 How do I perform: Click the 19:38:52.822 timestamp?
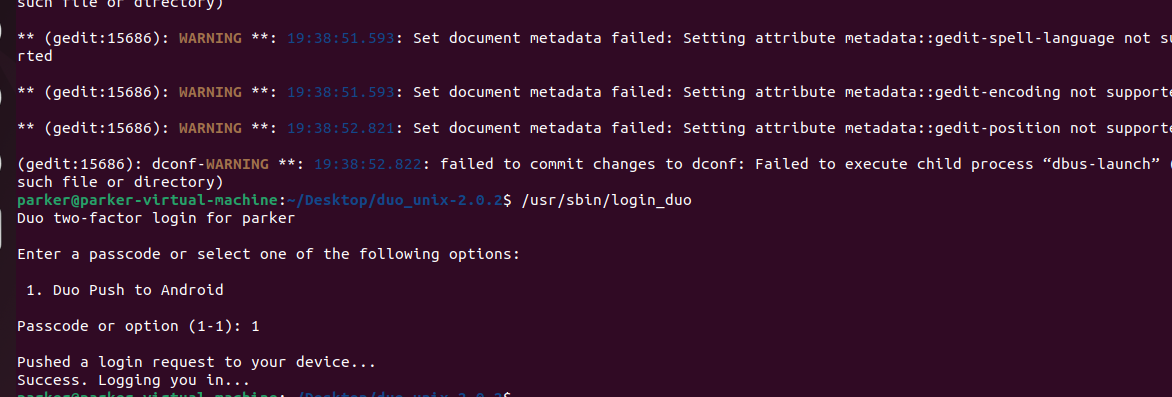click(368, 164)
